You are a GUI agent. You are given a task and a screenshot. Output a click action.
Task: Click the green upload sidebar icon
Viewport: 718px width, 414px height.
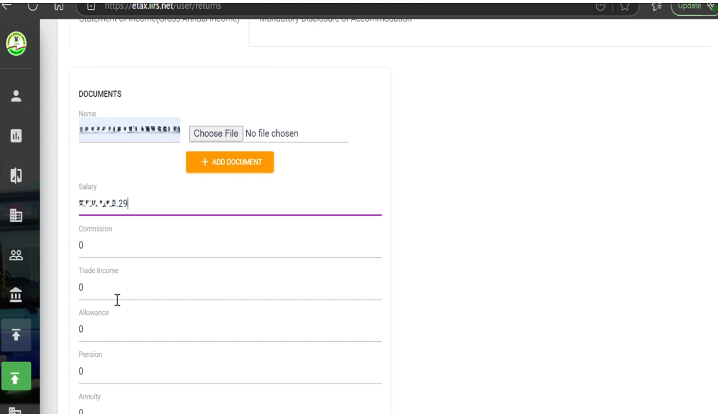click(x=16, y=377)
